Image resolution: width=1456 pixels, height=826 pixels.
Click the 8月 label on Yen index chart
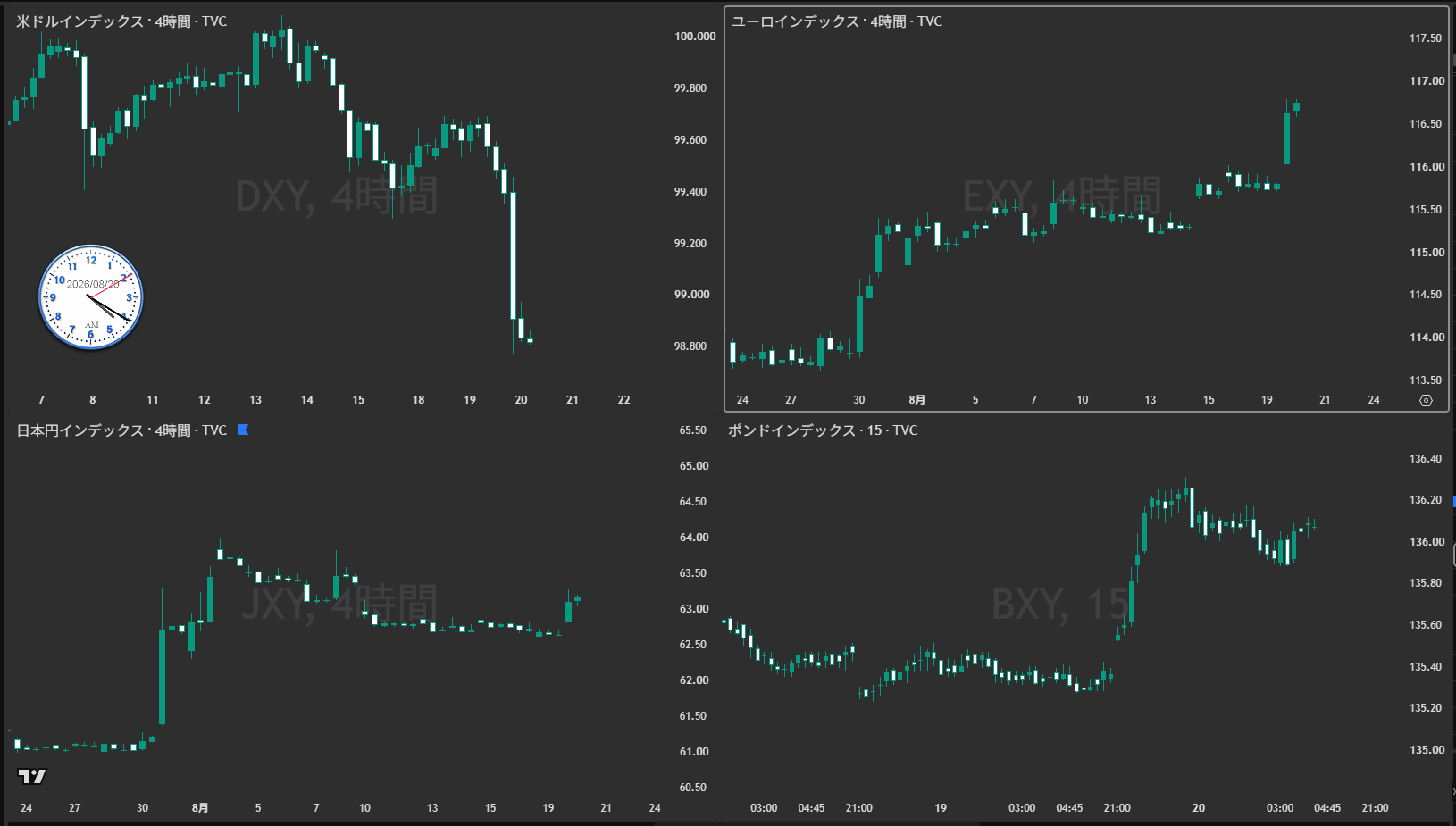[x=200, y=808]
